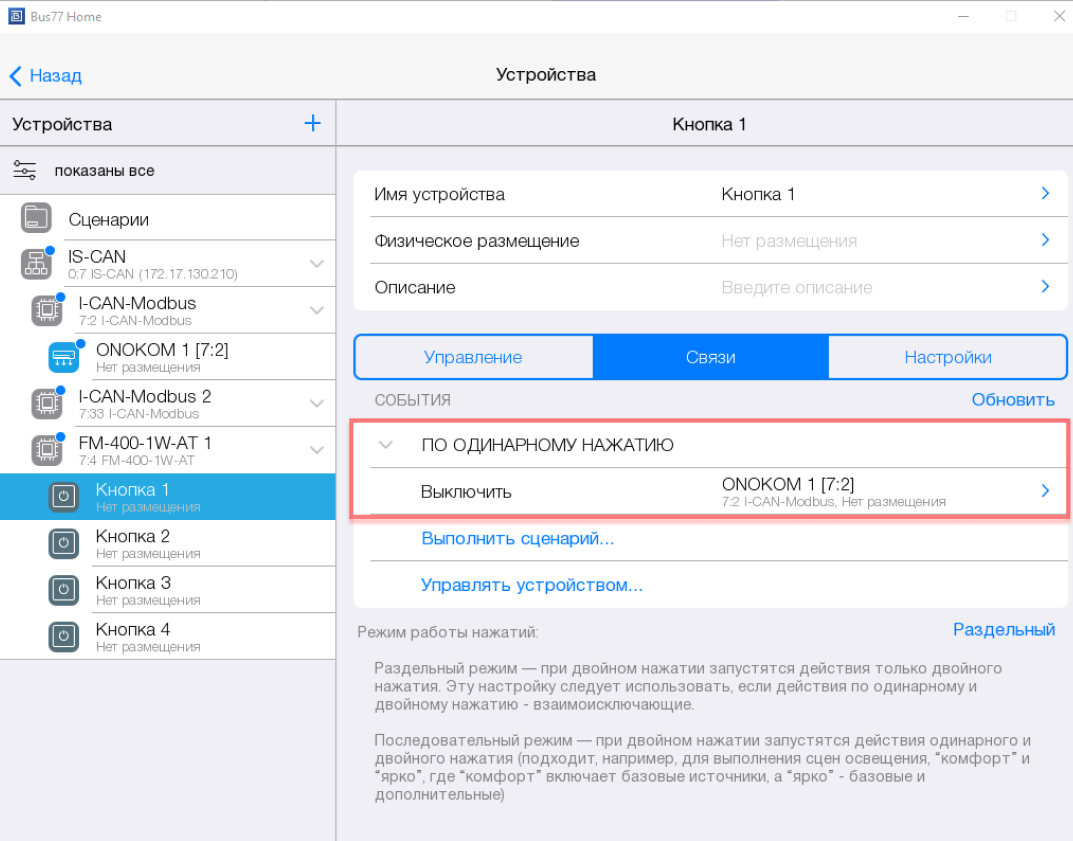Click the I-CAN-Modbus 2 chip icon
Screen dimensions: 1073x841
(x=46, y=403)
